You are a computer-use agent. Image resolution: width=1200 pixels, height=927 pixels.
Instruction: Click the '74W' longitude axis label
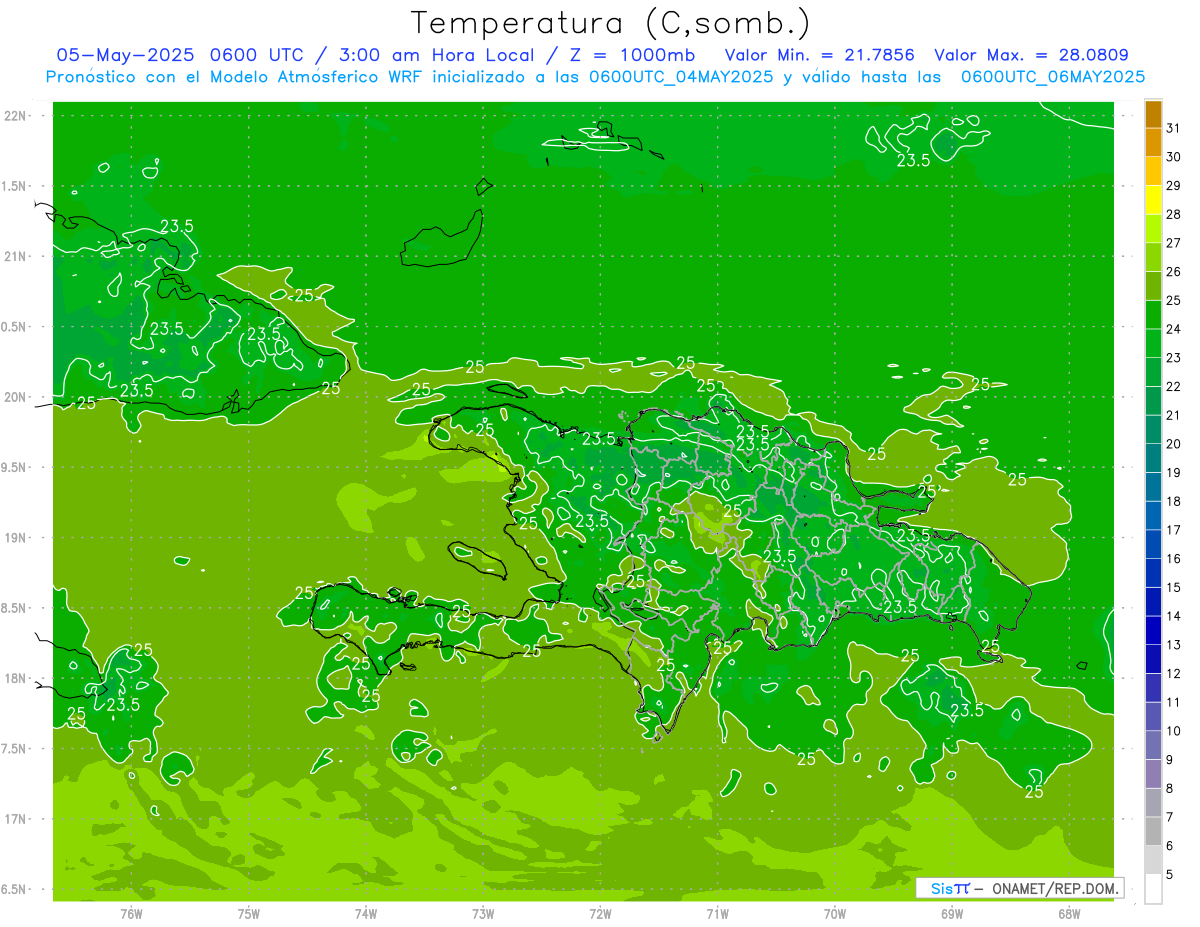366,914
